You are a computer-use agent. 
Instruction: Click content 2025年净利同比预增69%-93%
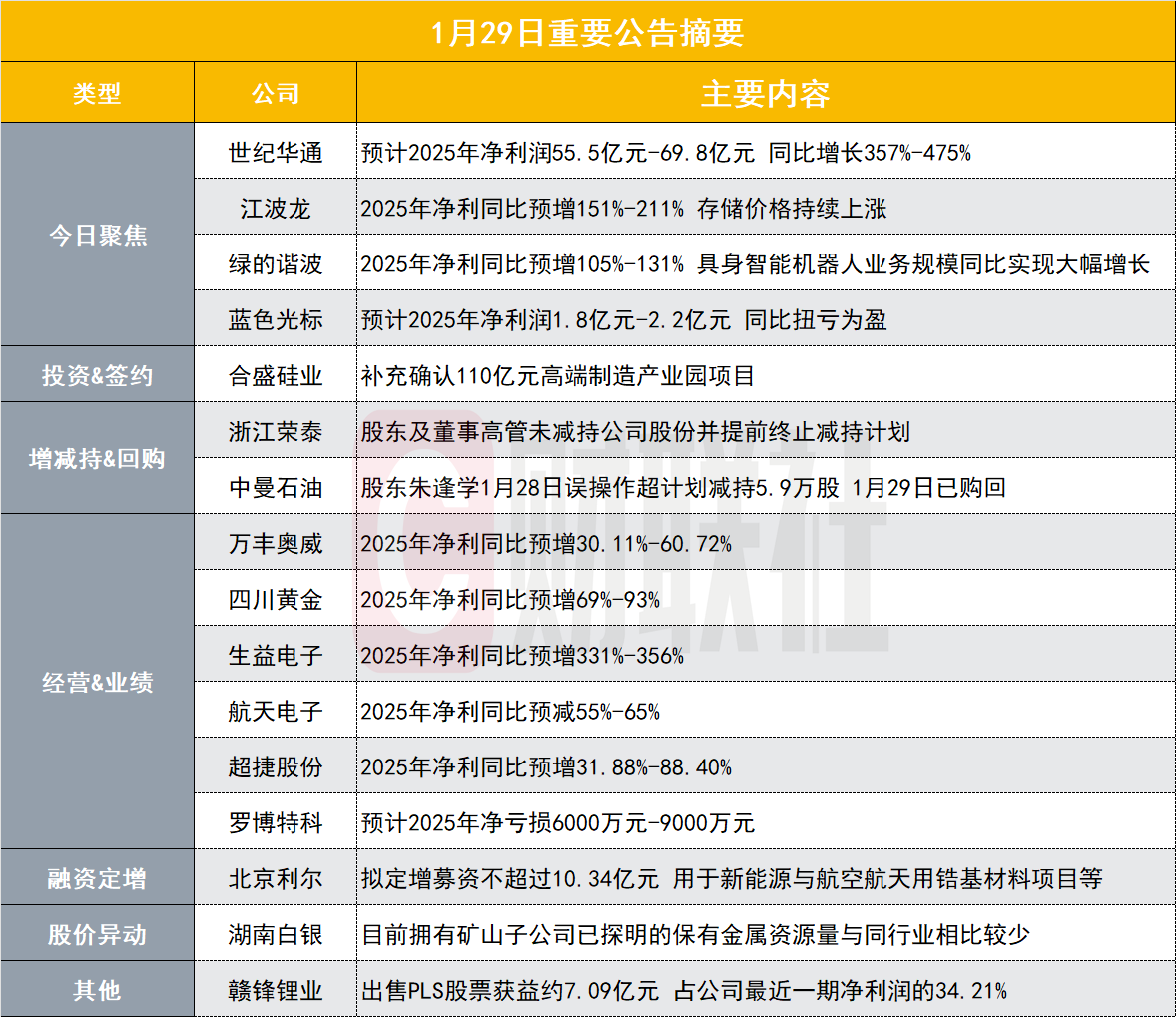coord(510,599)
